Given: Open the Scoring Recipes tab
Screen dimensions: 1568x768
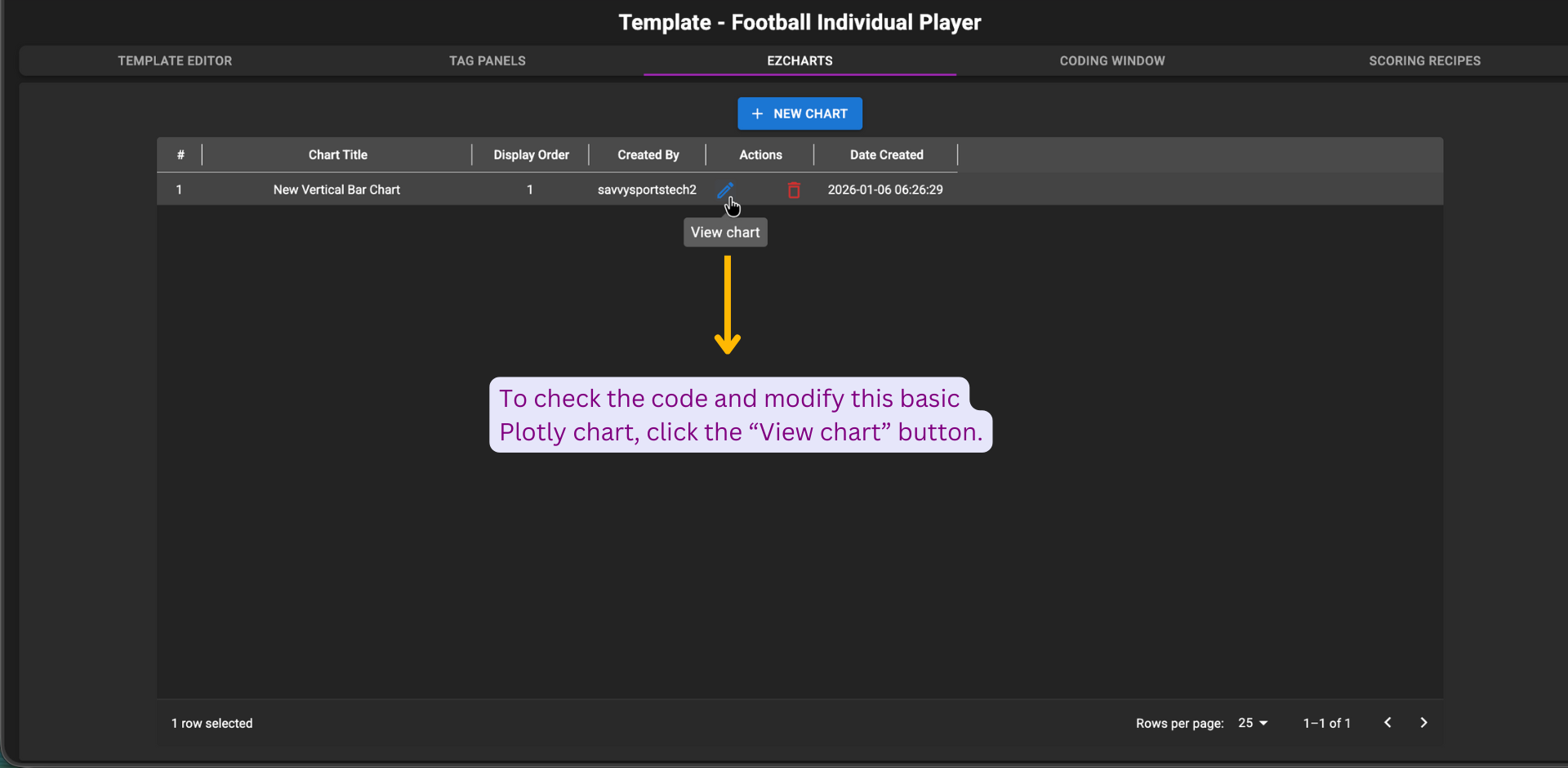Looking at the screenshot, I should tap(1424, 61).
